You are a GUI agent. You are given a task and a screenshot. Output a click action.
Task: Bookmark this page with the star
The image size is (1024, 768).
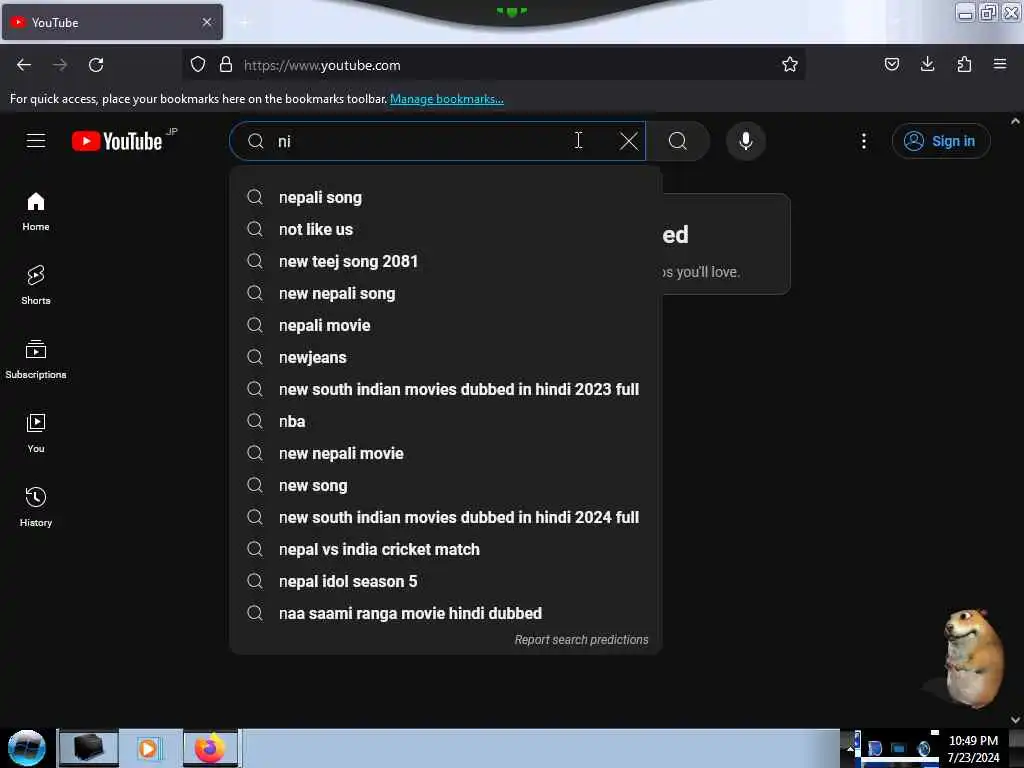(x=790, y=64)
